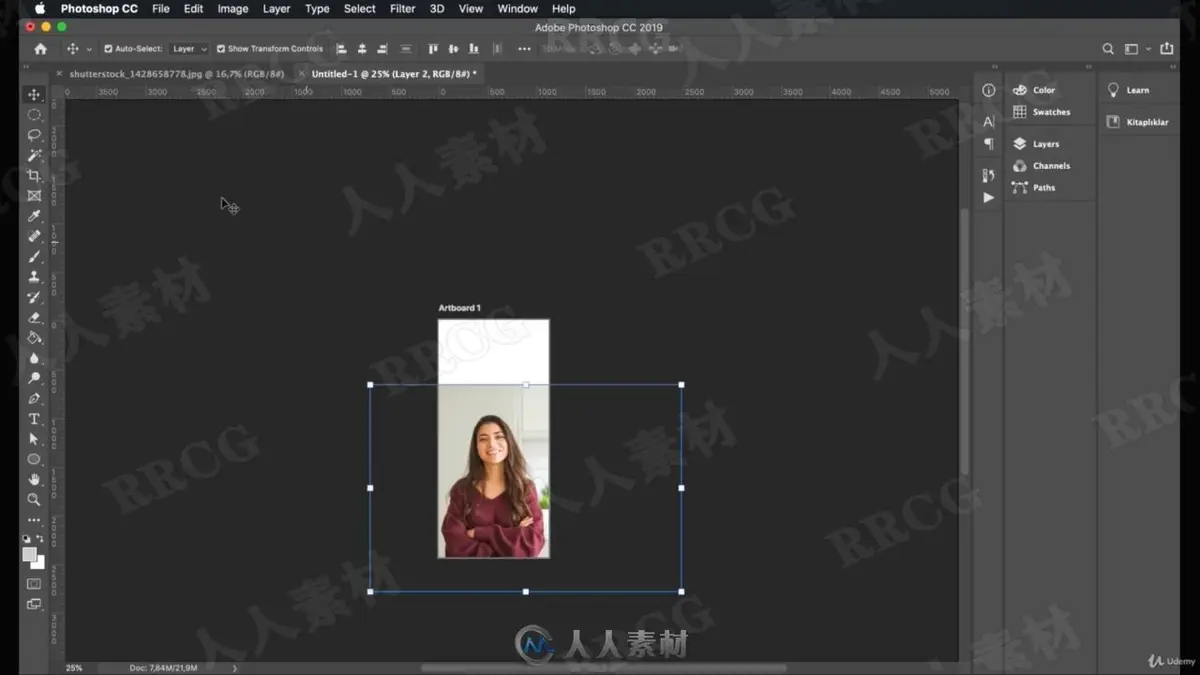Change screen mode icon
Screen dimensions: 1200x675
point(34,604)
